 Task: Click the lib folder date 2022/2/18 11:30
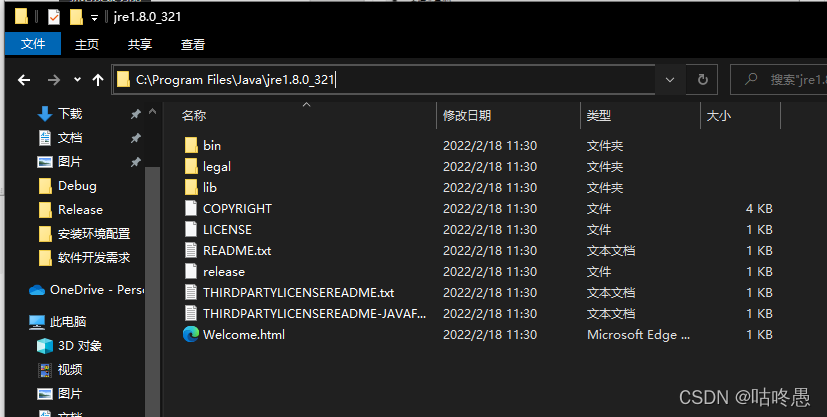(x=489, y=188)
